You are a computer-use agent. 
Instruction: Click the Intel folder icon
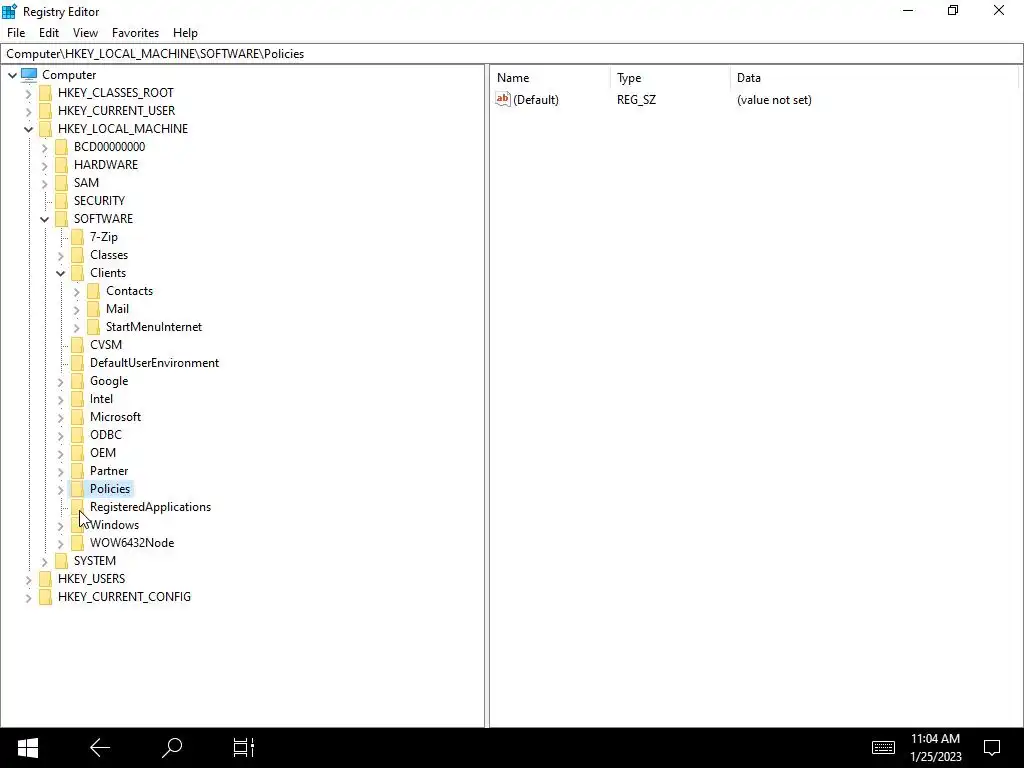78,398
